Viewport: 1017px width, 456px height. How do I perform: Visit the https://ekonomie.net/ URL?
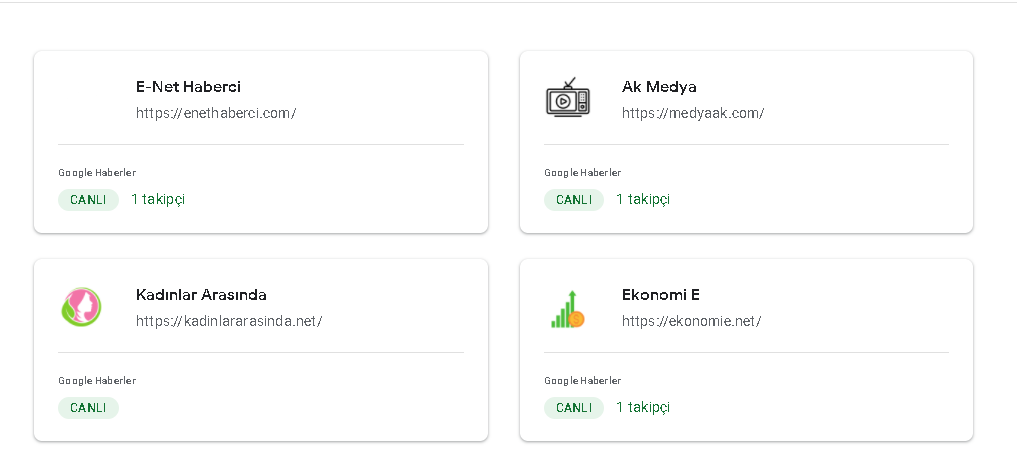[x=691, y=321]
